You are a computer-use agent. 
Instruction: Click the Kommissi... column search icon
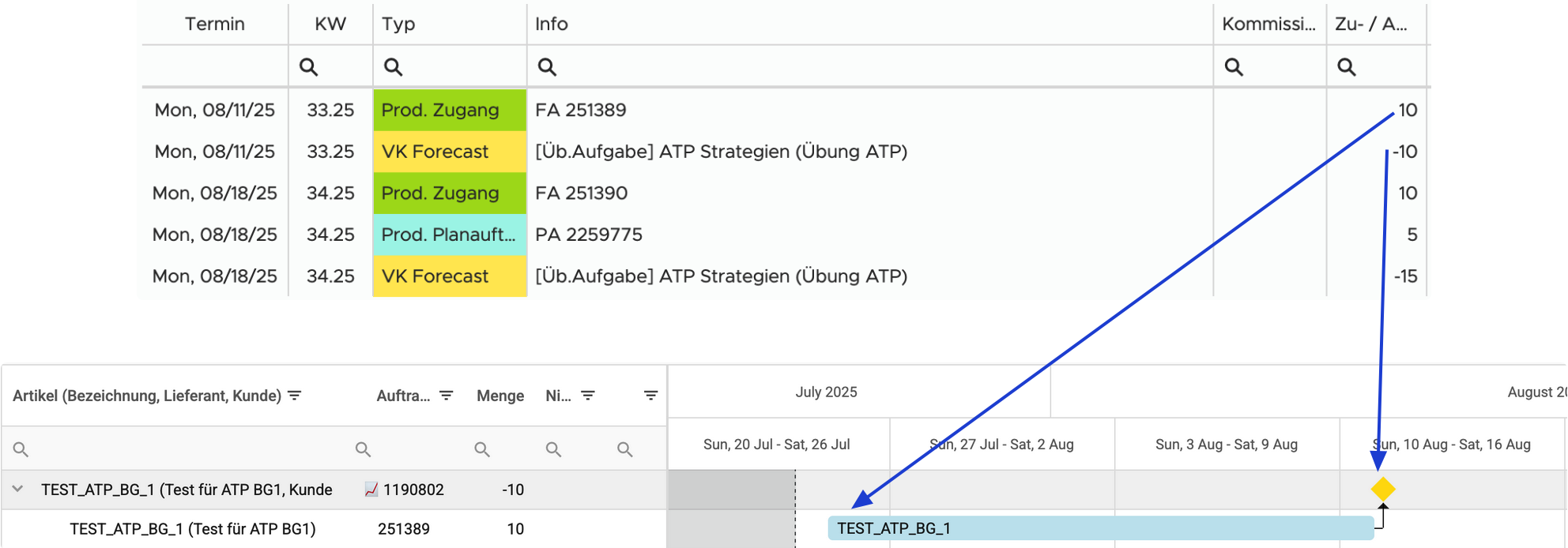1234,67
